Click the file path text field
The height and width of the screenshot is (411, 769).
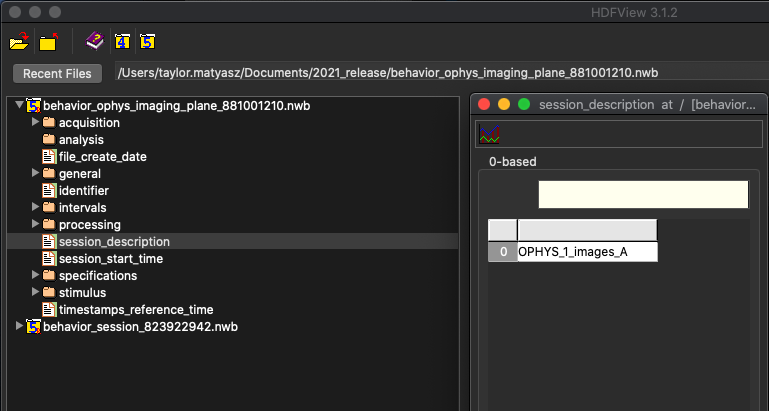click(441, 73)
